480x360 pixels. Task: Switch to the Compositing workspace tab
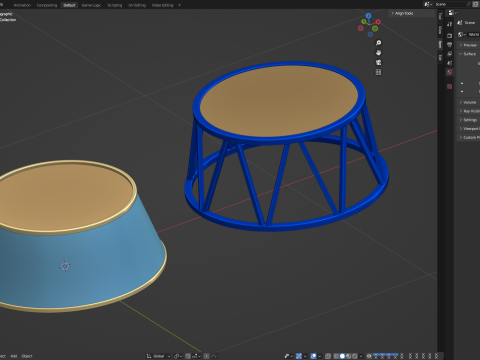[x=47, y=5]
